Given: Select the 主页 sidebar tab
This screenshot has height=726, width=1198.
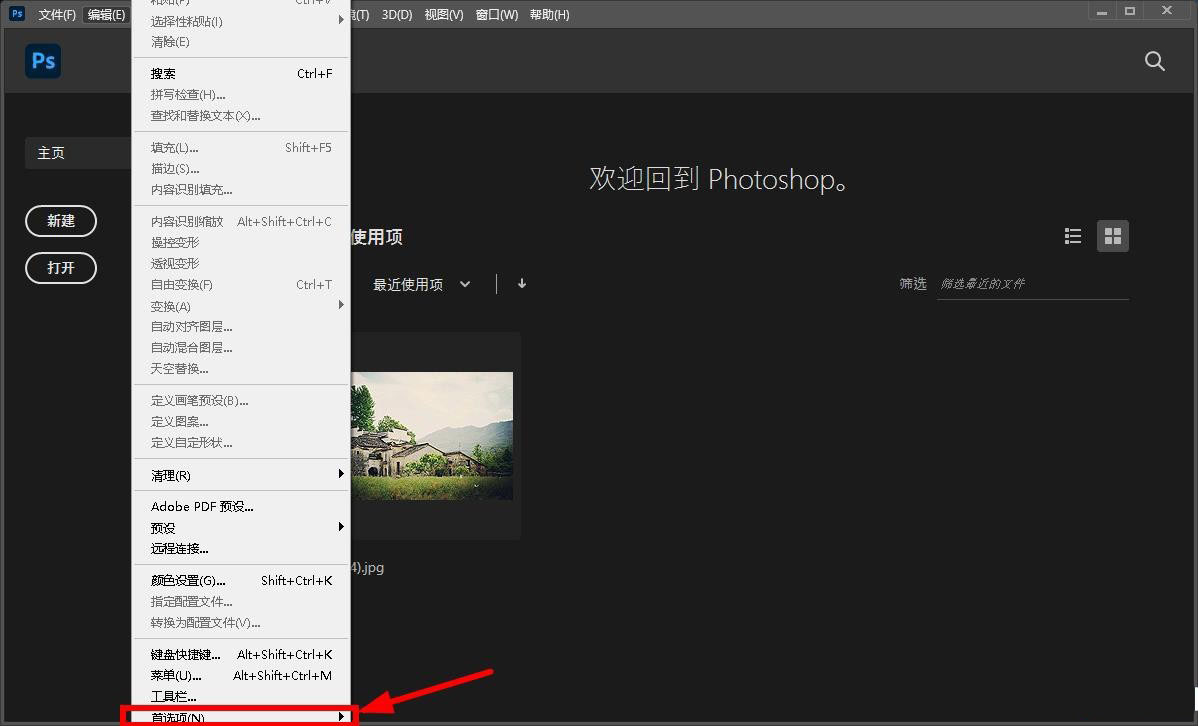Looking at the screenshot, I should coord(78,153).
